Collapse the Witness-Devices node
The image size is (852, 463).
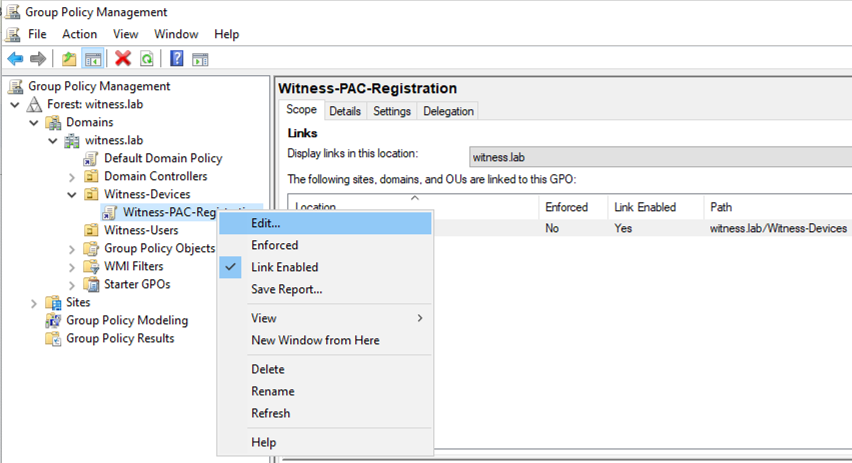[x=72, y=195]
